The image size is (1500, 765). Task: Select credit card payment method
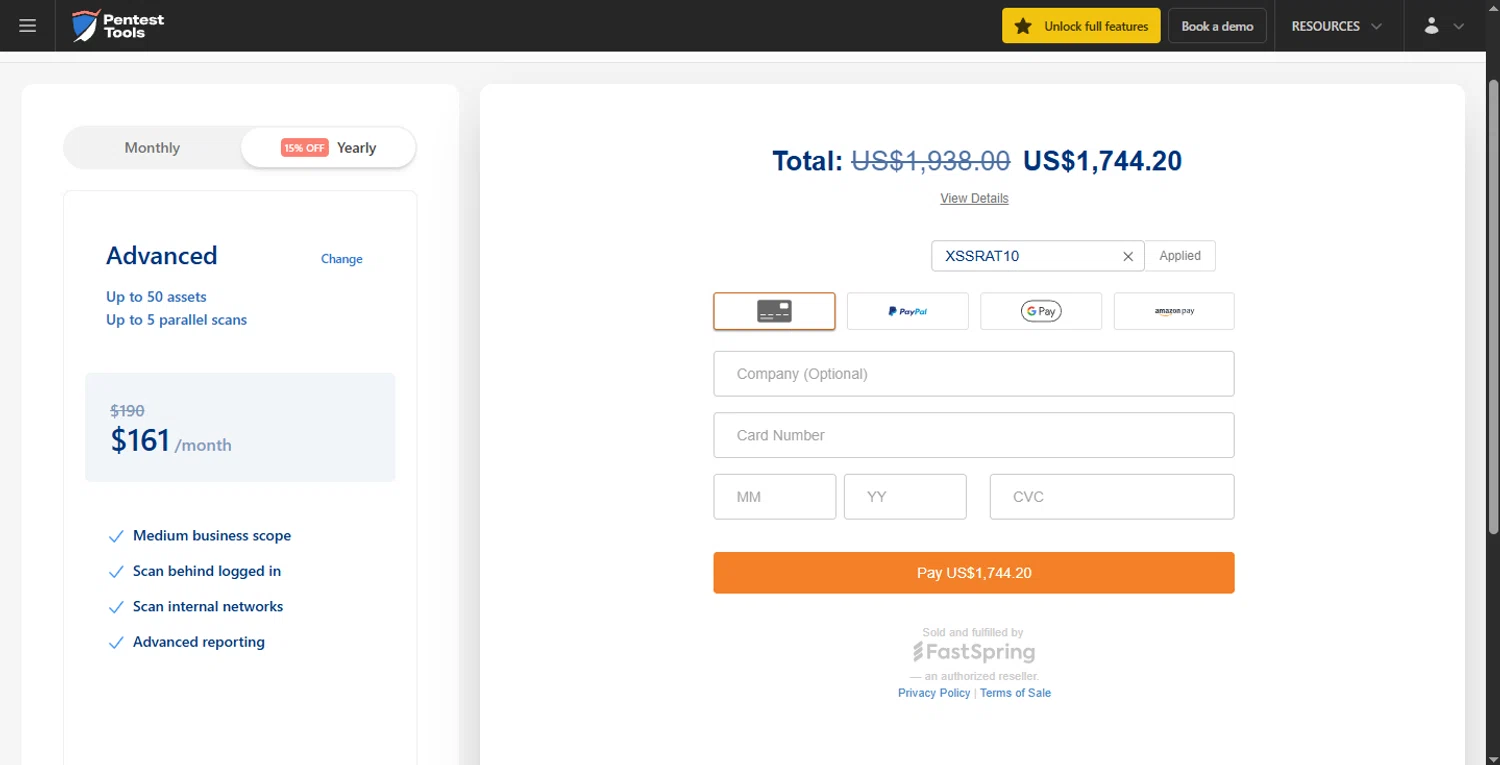click(774, 311)
